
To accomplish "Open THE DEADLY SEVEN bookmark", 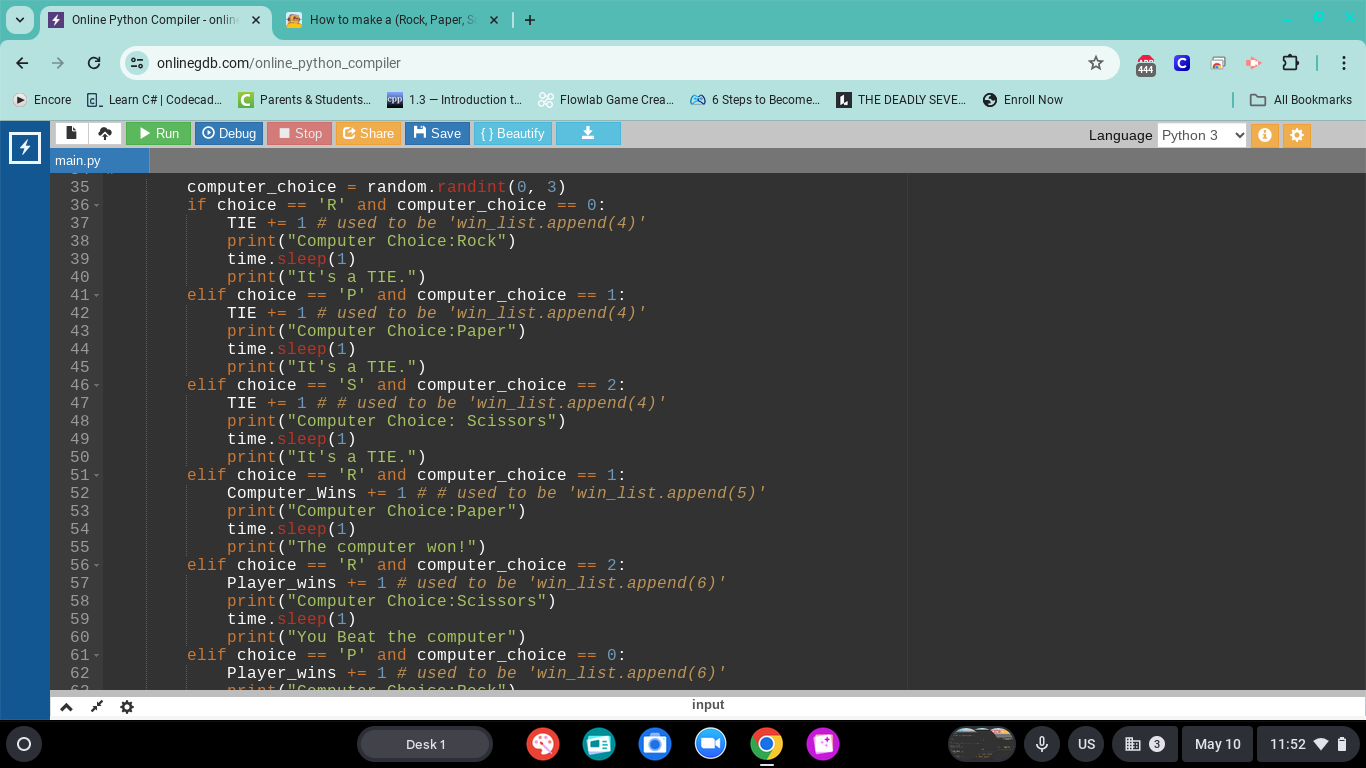I will [903, 100].
